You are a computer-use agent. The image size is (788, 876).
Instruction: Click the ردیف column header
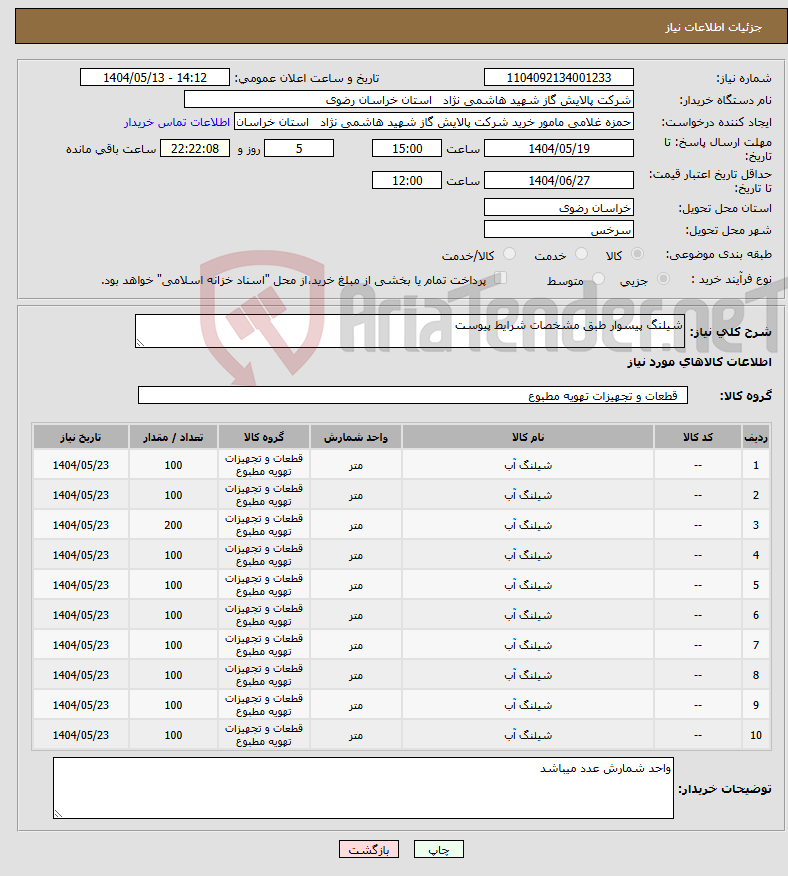tap(756, 437)
